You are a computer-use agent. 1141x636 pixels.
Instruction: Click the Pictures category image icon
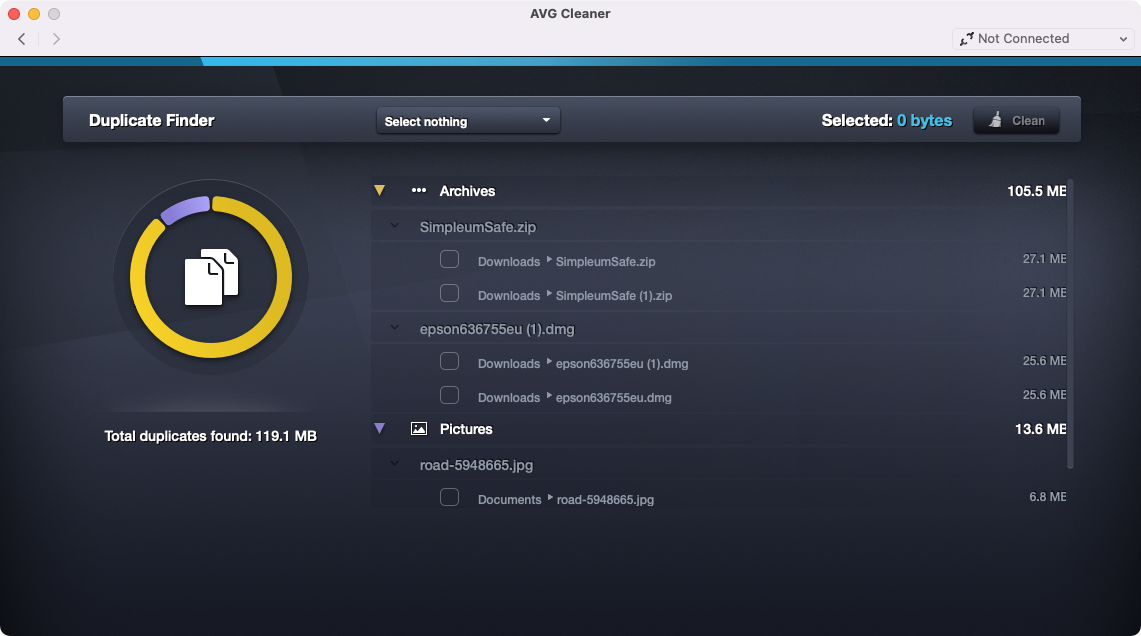click(419, 429)
